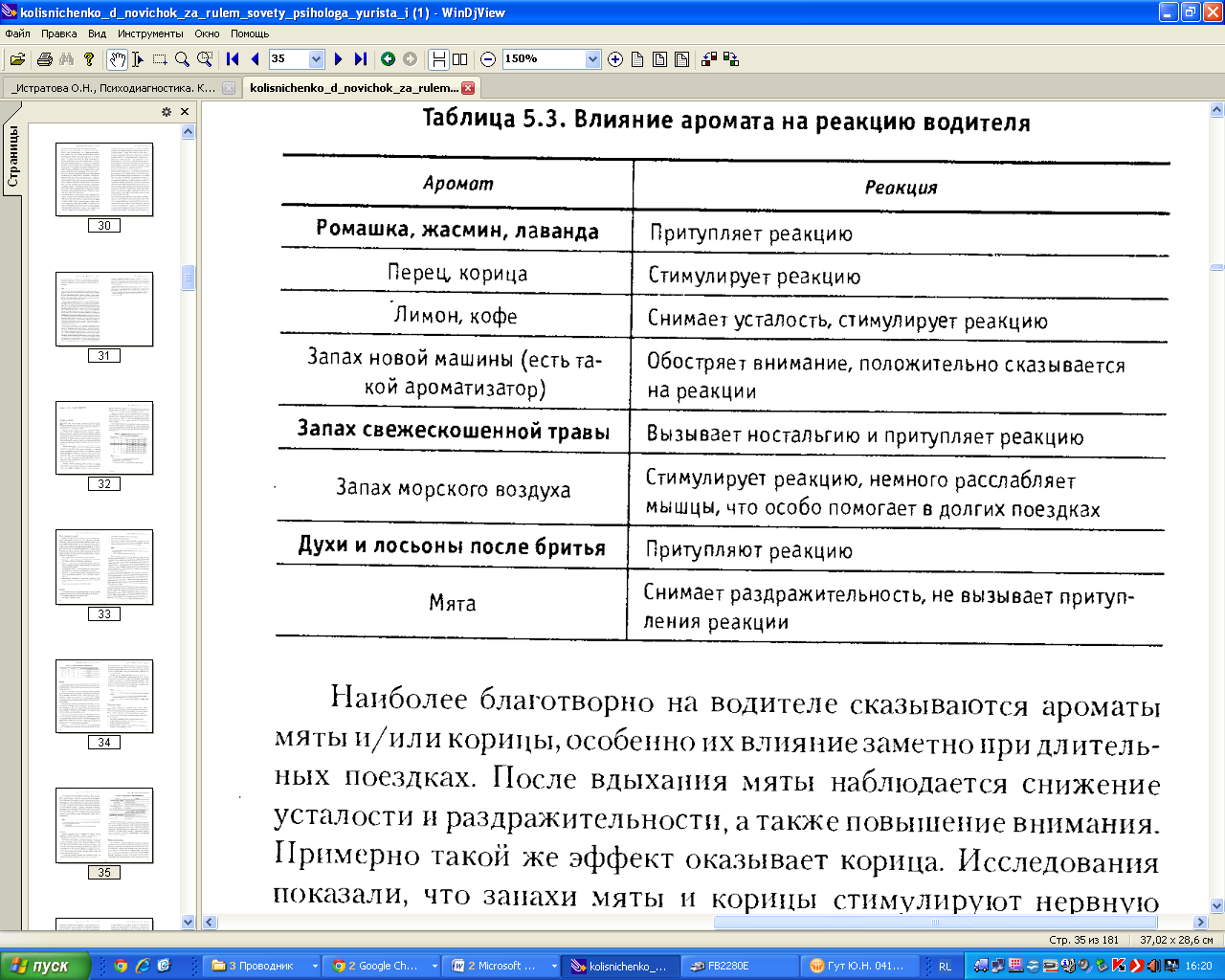Click the zoom in plus icon
Screen dimensions: 1225x980
click(x=615, y=59)
